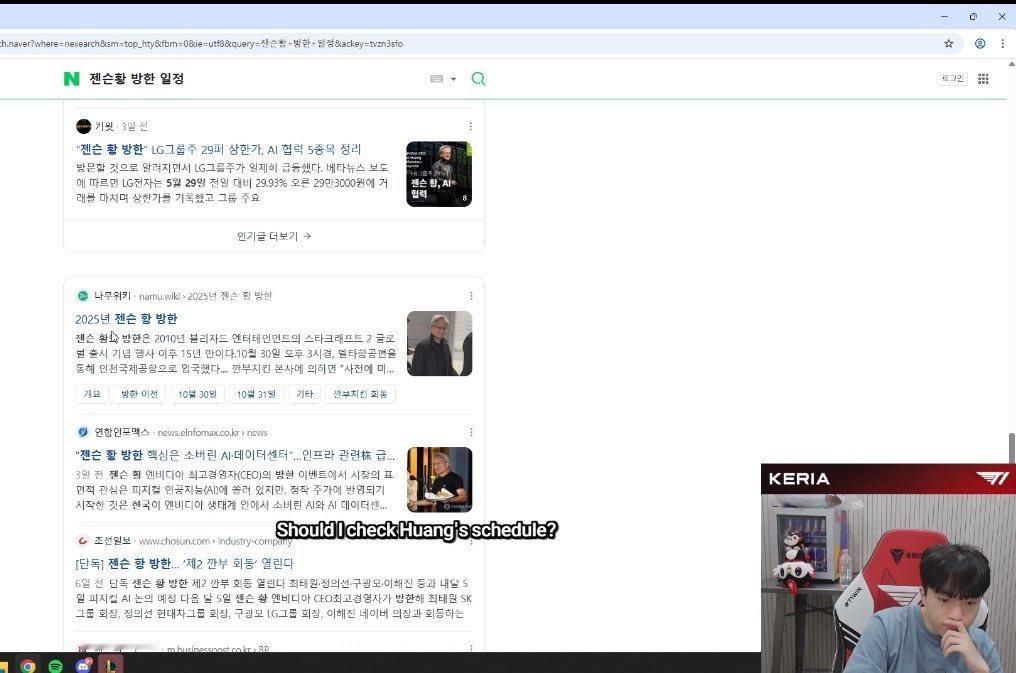
Task: Open Google Chrome from the taskbar
Action: 27,665
